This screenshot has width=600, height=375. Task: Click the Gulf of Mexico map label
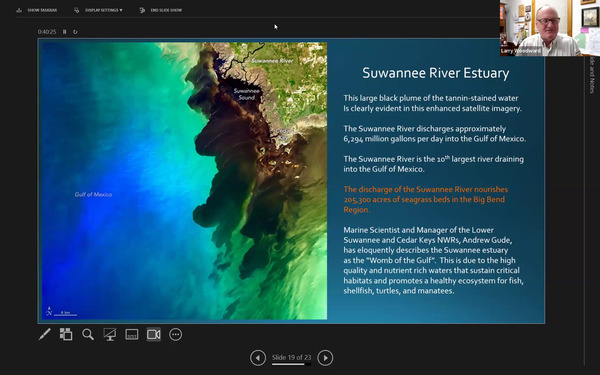pyautogui.click(x=93, y=194)
